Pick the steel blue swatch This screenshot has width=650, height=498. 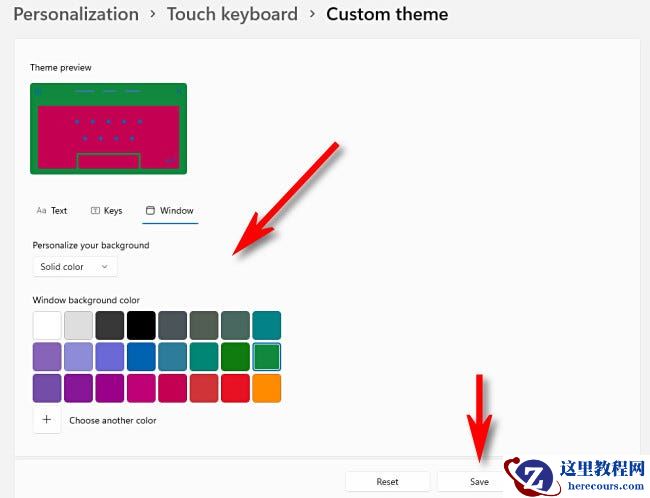172,357
